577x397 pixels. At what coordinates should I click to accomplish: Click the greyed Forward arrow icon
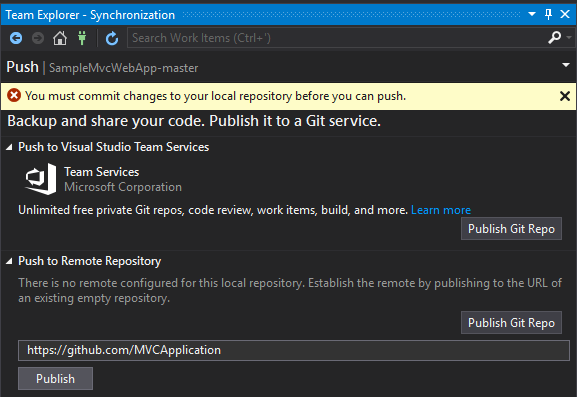38,38
